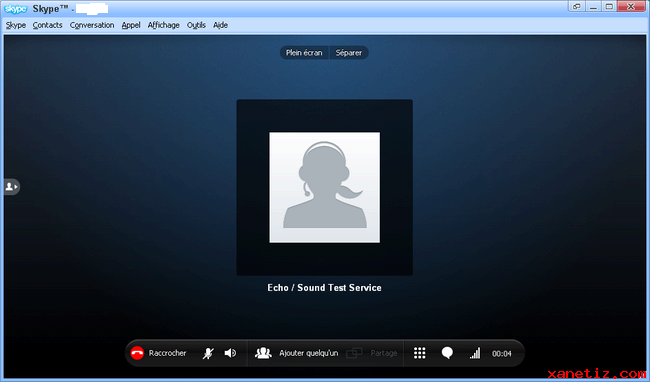Click the Echo / Sound Test Service avatar
This screenshot has width=650, height=382.
coord(325,187)
